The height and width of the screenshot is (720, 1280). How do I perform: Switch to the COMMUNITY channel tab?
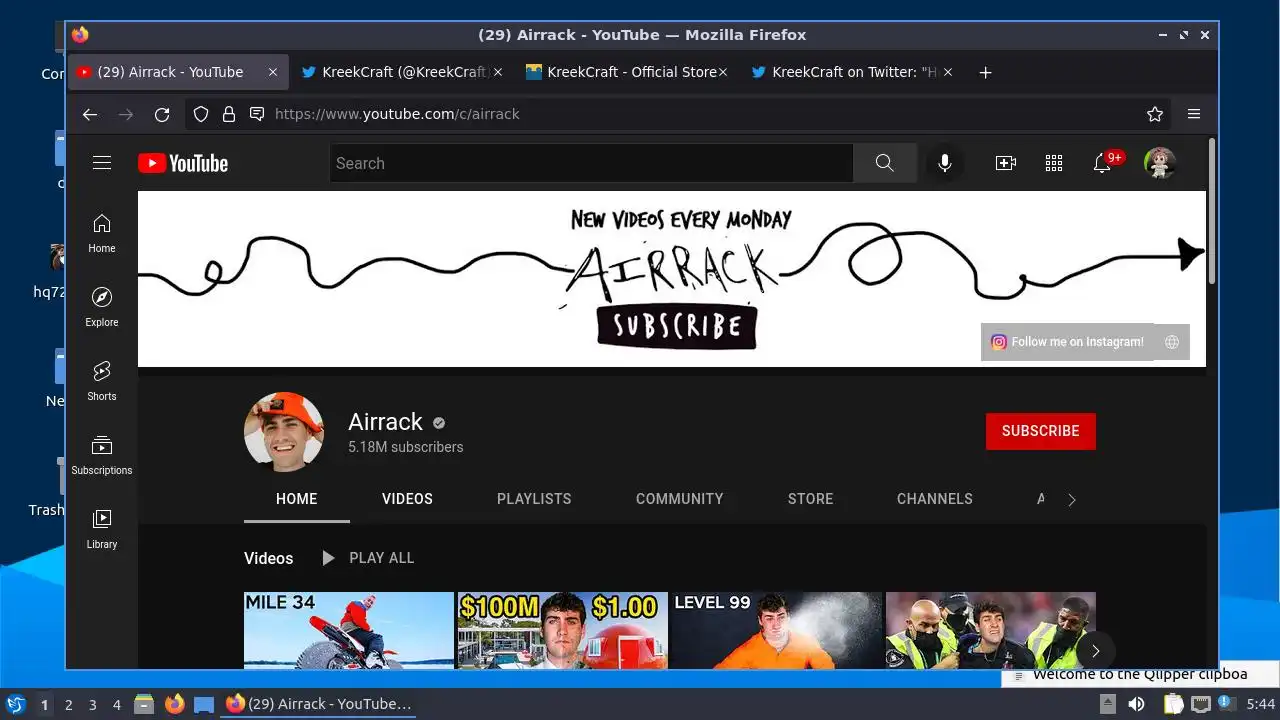[679, 499]
